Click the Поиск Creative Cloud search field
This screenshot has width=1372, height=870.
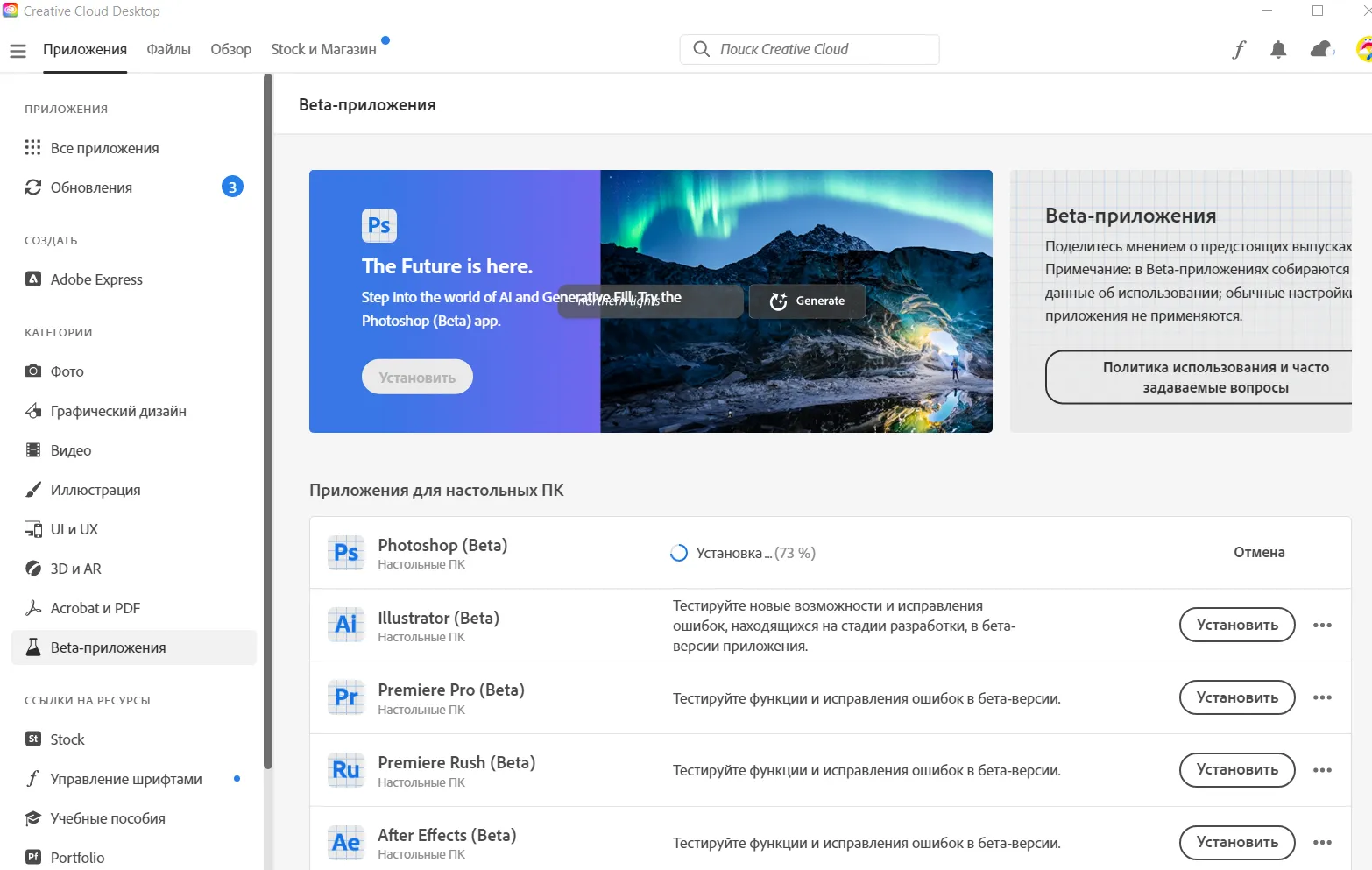(810, 49)
